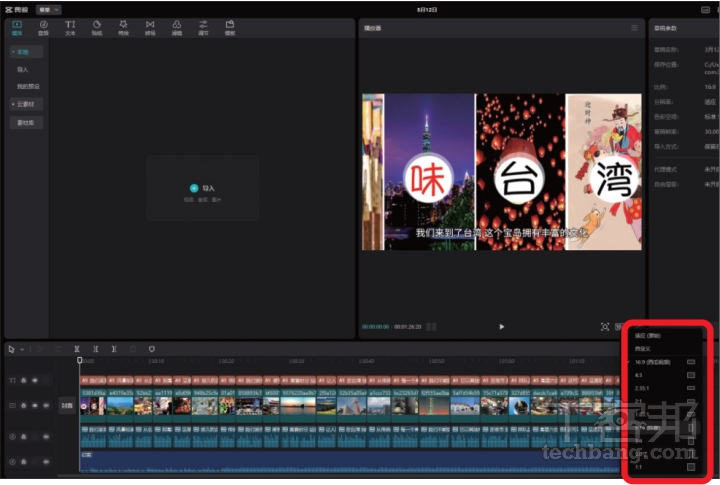Select 我的预设 in the left sidebar
Image resolution: width=720 pixels, height=485 pixels.
coord(28,86)
